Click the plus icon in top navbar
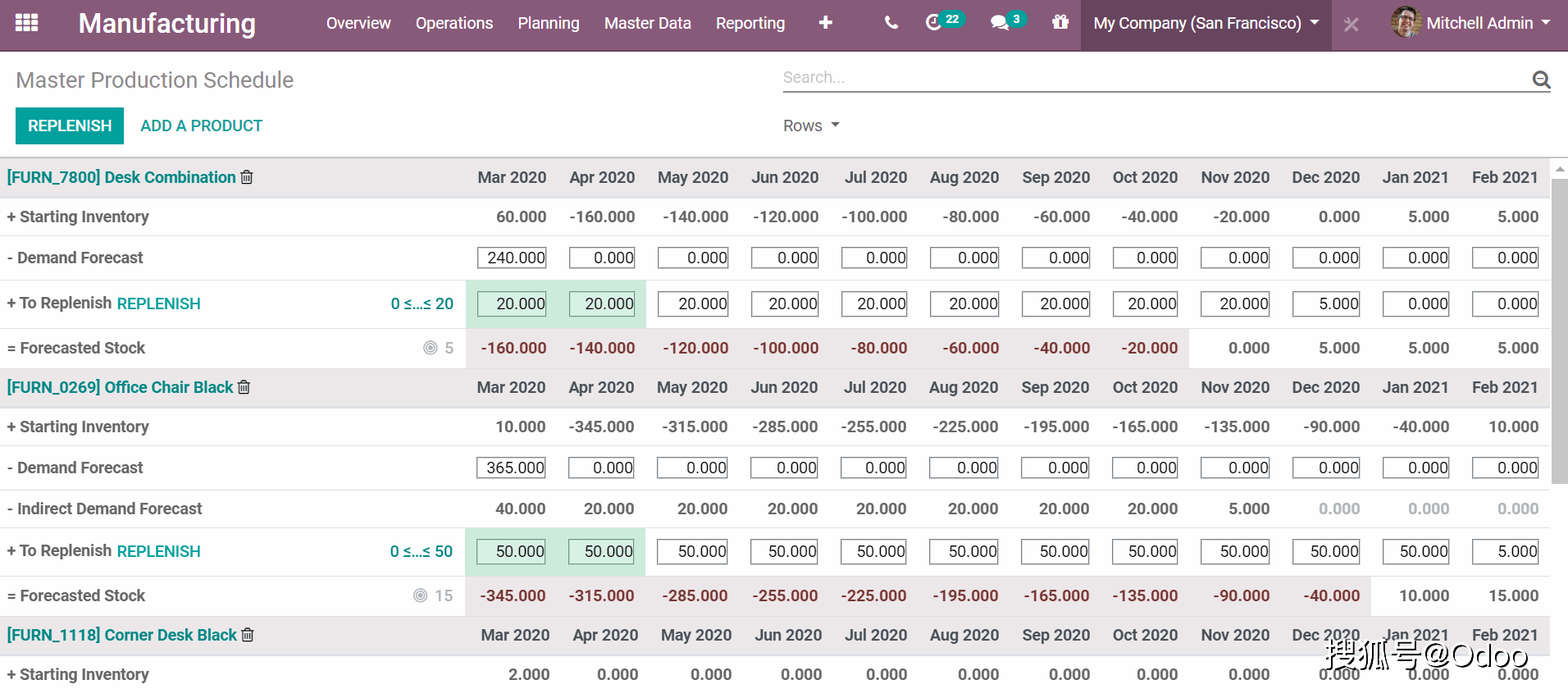Screen dimensions: 1568x689 (826, 23)
